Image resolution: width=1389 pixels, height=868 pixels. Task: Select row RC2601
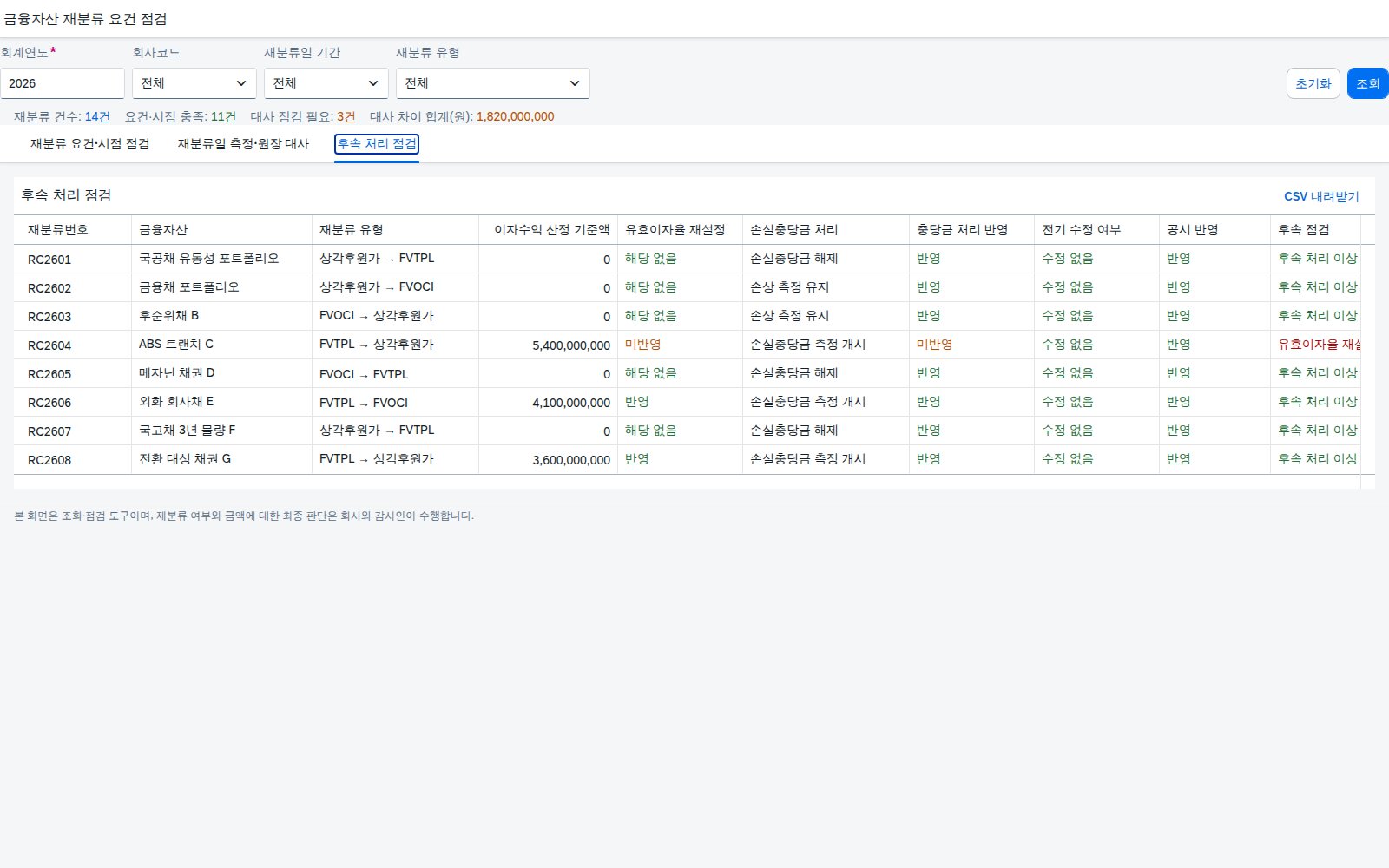[688, 259]
